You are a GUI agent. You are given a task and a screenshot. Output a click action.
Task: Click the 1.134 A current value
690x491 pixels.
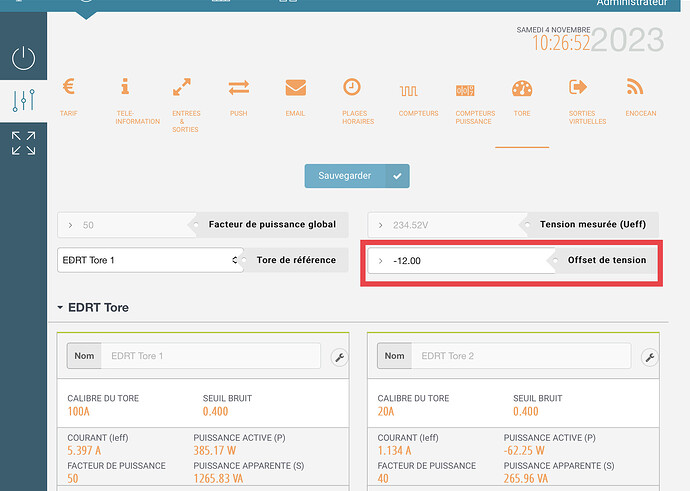(x=394, y=451)
